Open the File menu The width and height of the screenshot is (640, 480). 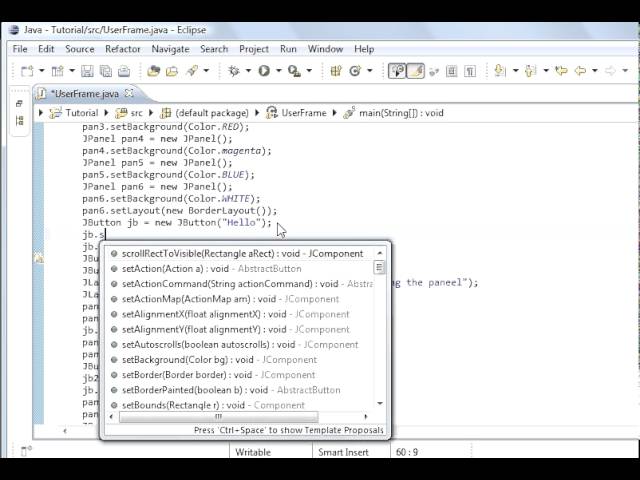pos(20,49)
